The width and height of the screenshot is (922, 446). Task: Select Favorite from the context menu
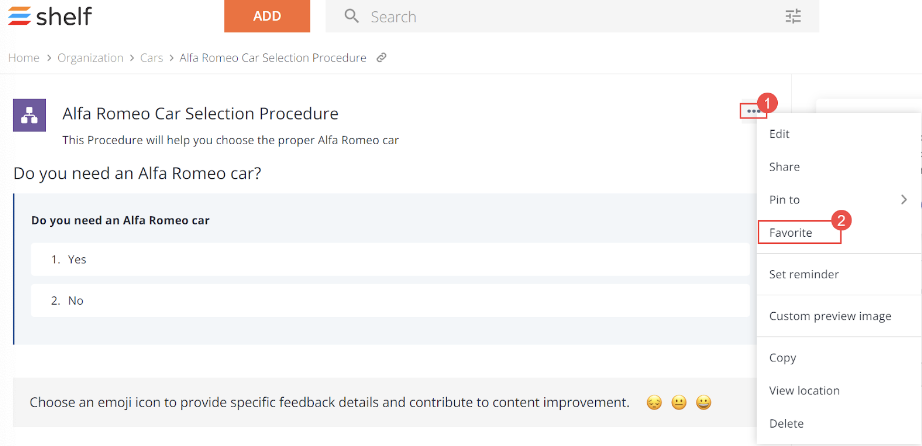tap(791, 232)
